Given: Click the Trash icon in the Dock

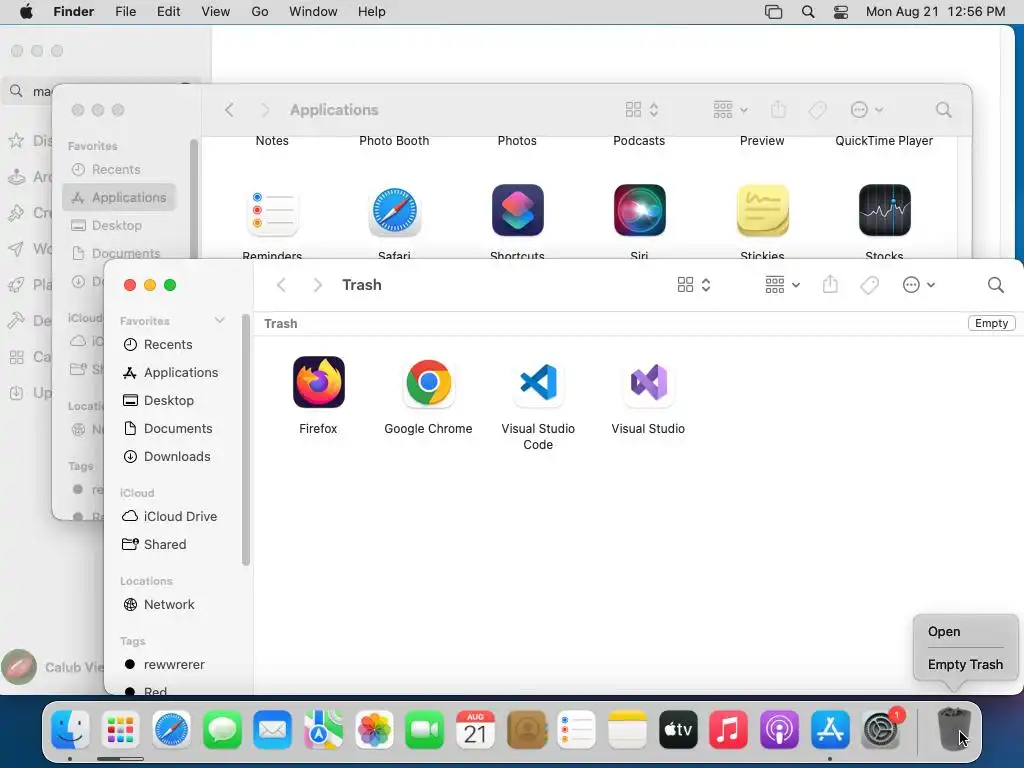Looking at the screenshot, I should pos(953,729).
